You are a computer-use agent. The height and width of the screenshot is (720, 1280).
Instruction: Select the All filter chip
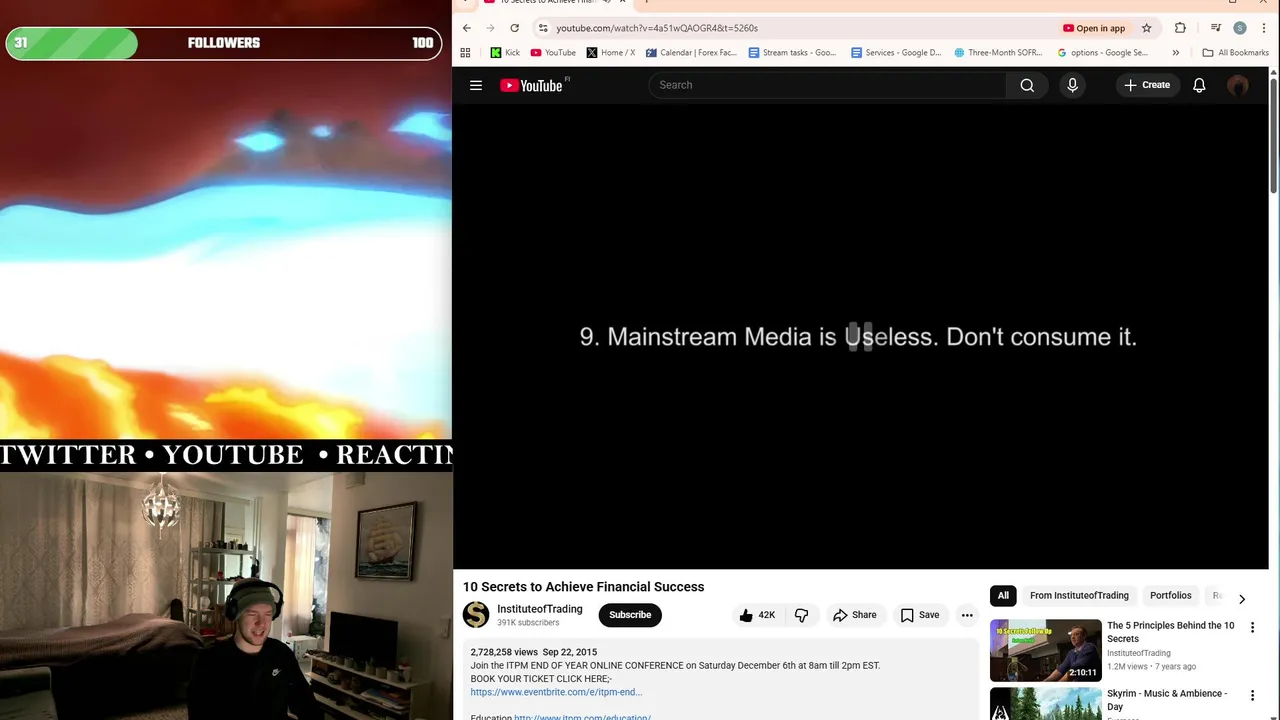[1003, 595]
